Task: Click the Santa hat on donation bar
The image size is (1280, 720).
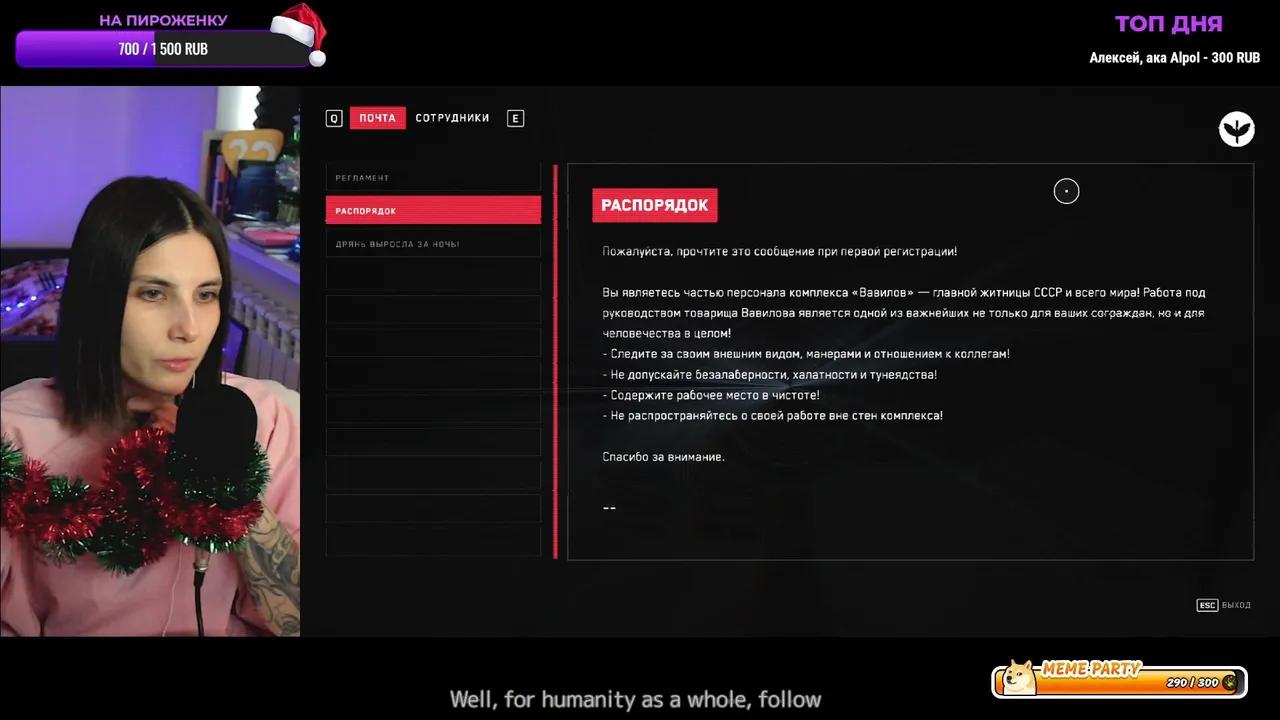Action: point(300,32)
